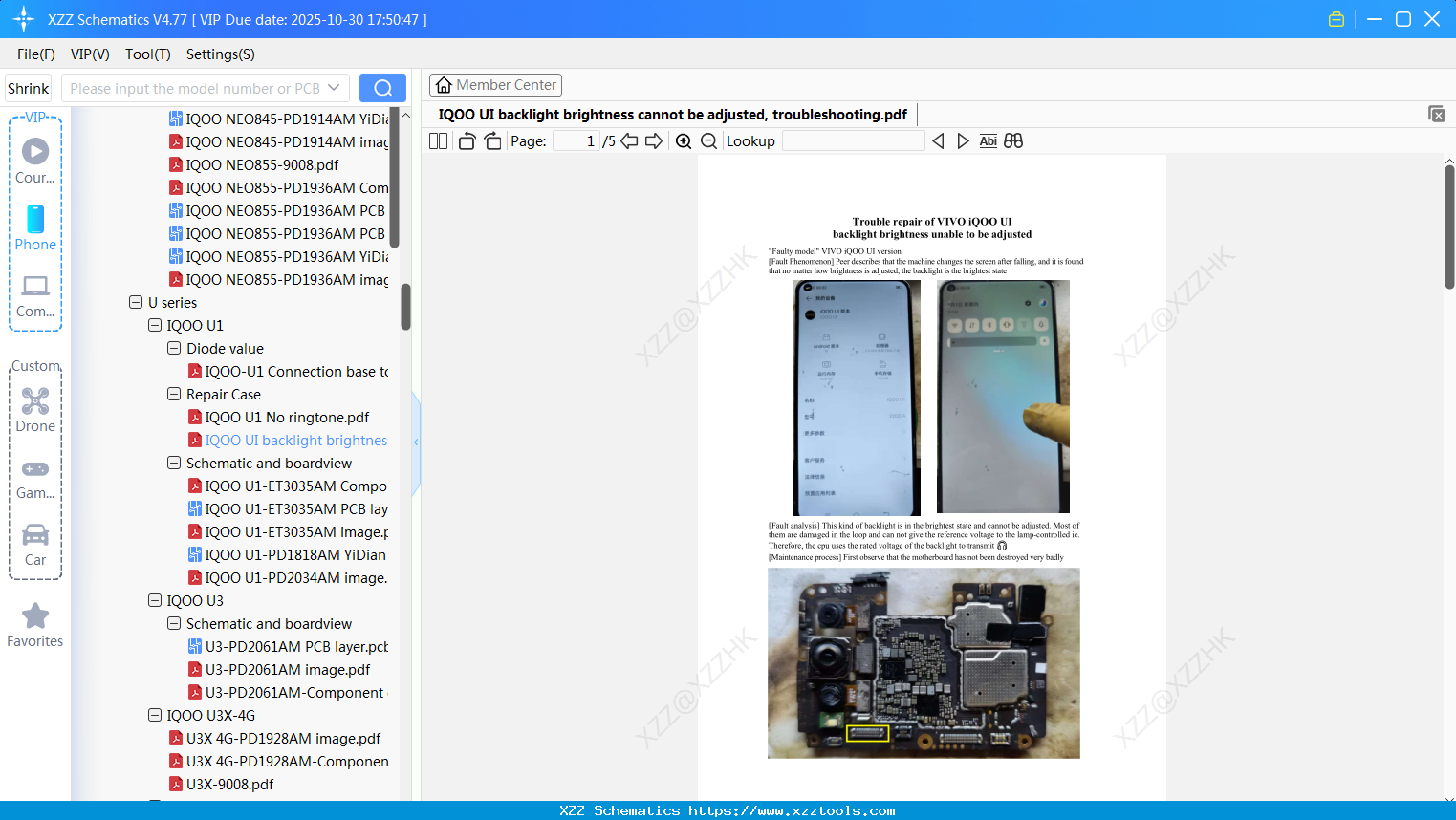
Task: Click the Shrink button
Action: coord(29,88)
